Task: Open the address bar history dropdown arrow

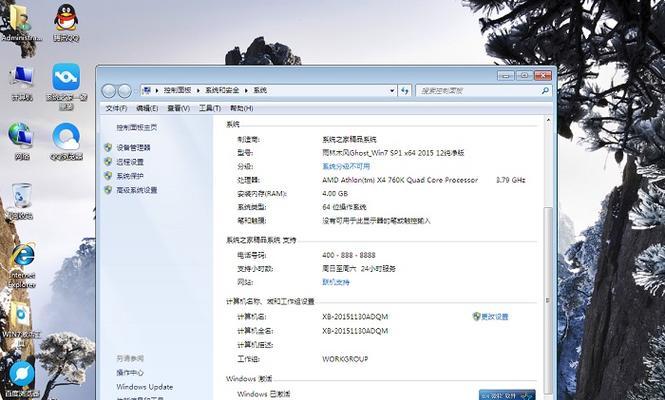Action: click(392, 90)
